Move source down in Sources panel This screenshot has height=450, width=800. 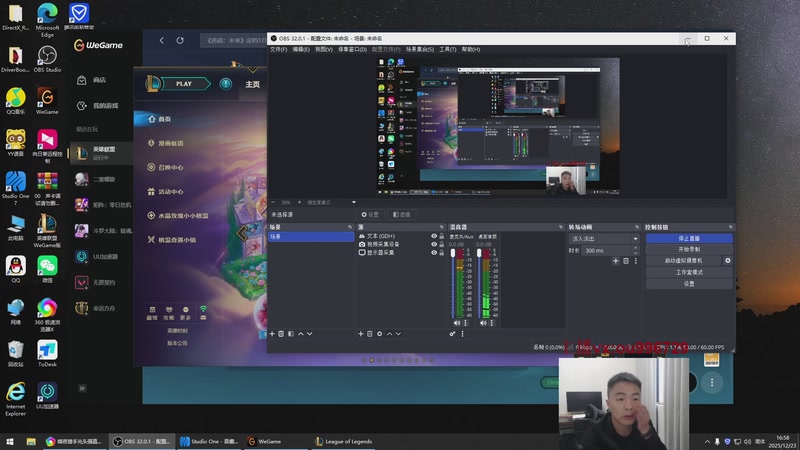398,334
